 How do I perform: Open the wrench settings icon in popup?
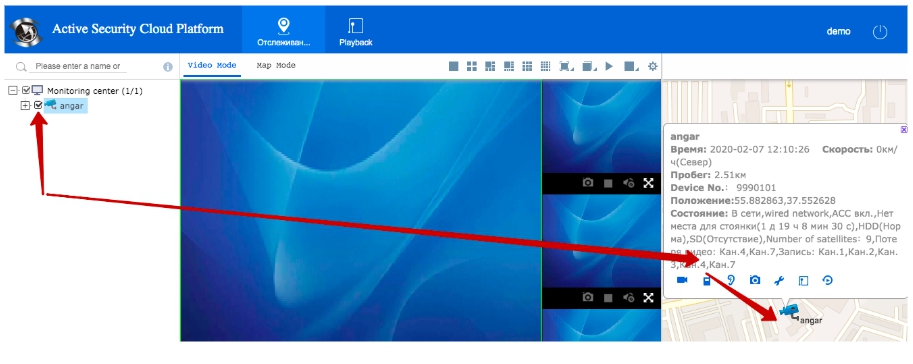click(x=779, y=281)
